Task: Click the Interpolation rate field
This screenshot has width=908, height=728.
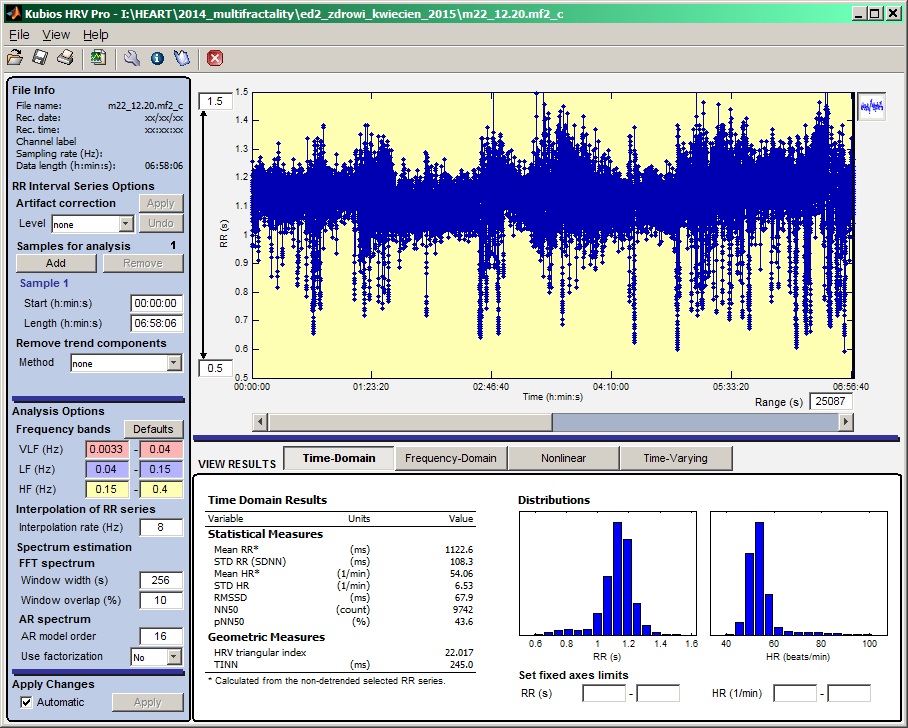Action: (160, 527)
